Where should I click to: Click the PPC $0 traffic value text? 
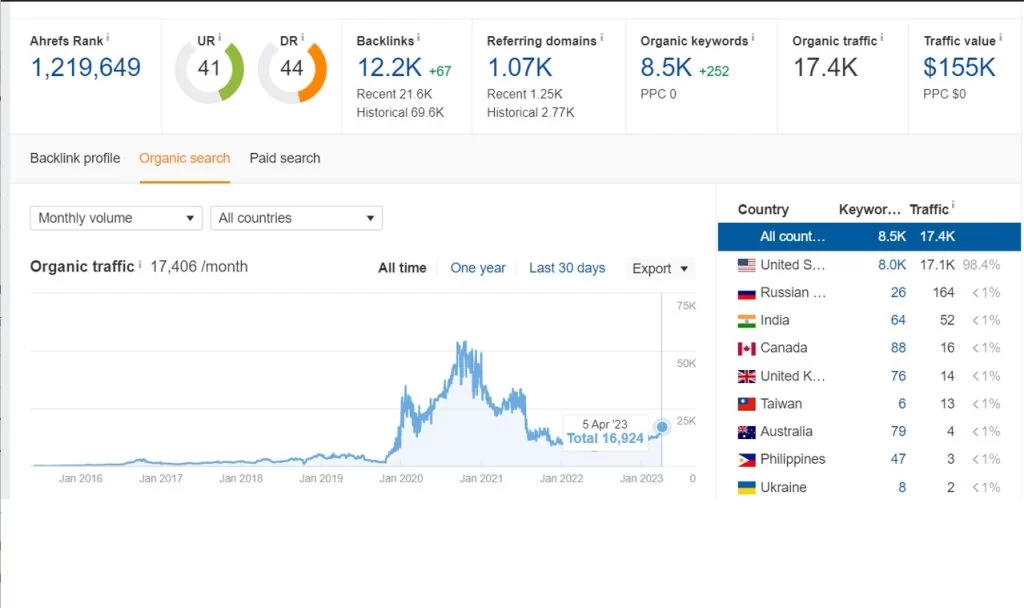944,94
